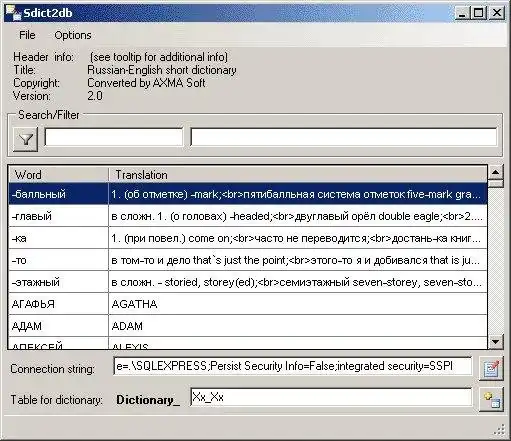
Task: Click the 'see tooltip for additional info' text
Action: click(x=159, y=57)
